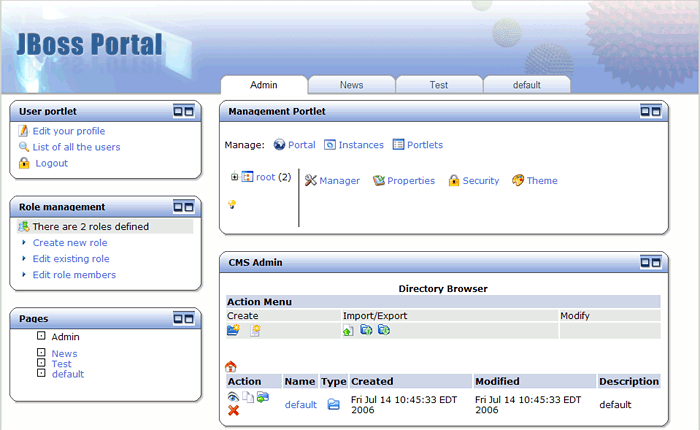Toggle User portlet window minimize control

pyautogui.click(x=178, y=111)
